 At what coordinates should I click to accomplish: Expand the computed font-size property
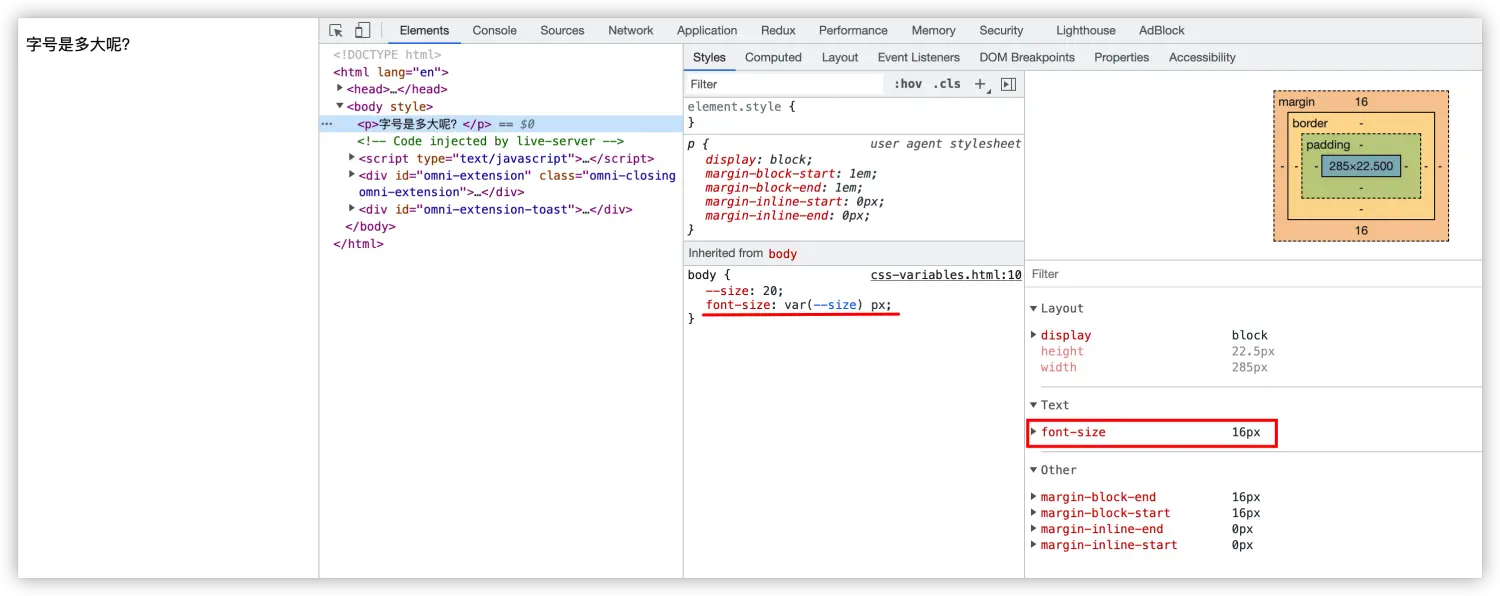click(x=1034, y=432)
